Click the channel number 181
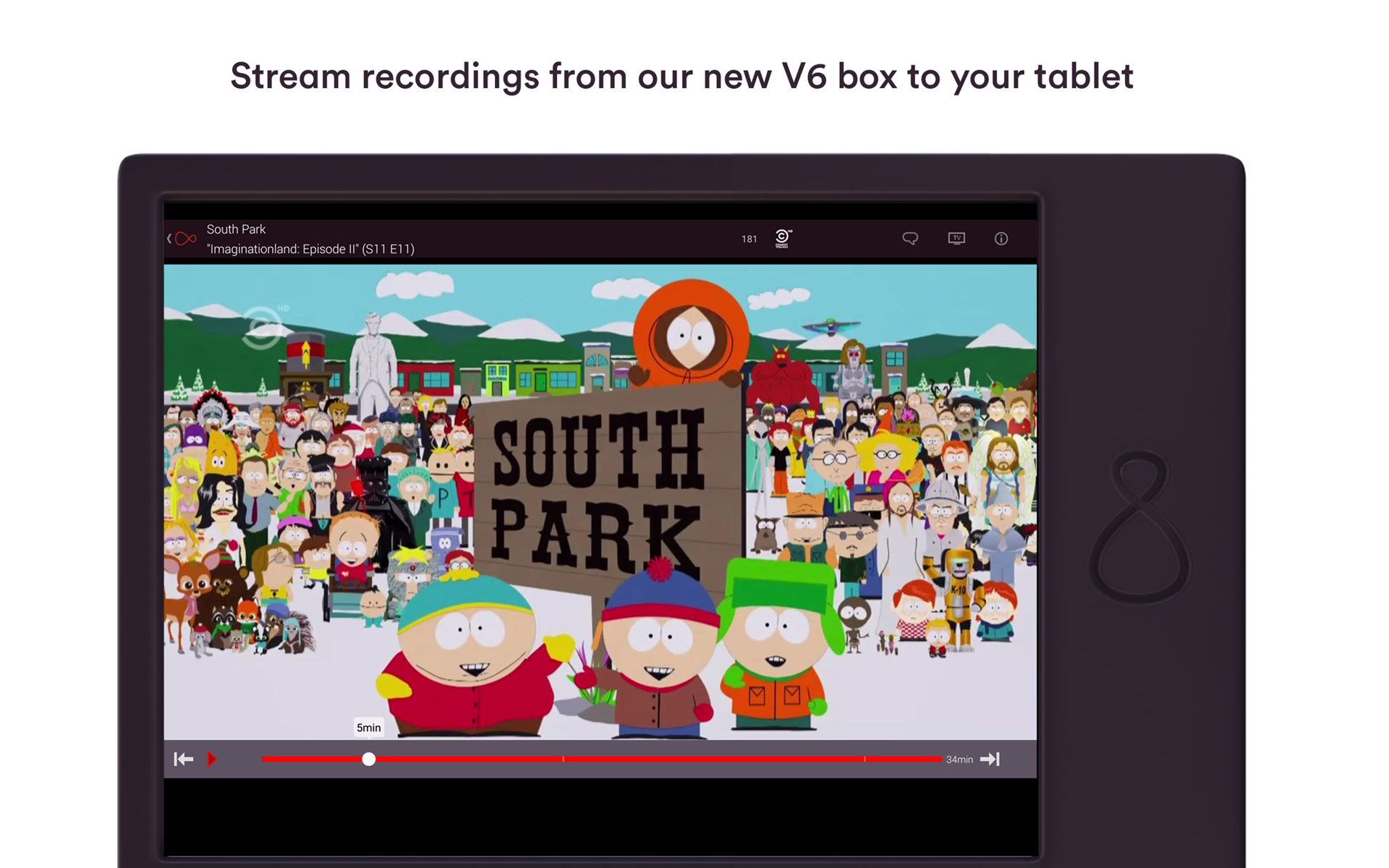The height and width of the screenshot is (868, 1389). click(x=749, y=239)
